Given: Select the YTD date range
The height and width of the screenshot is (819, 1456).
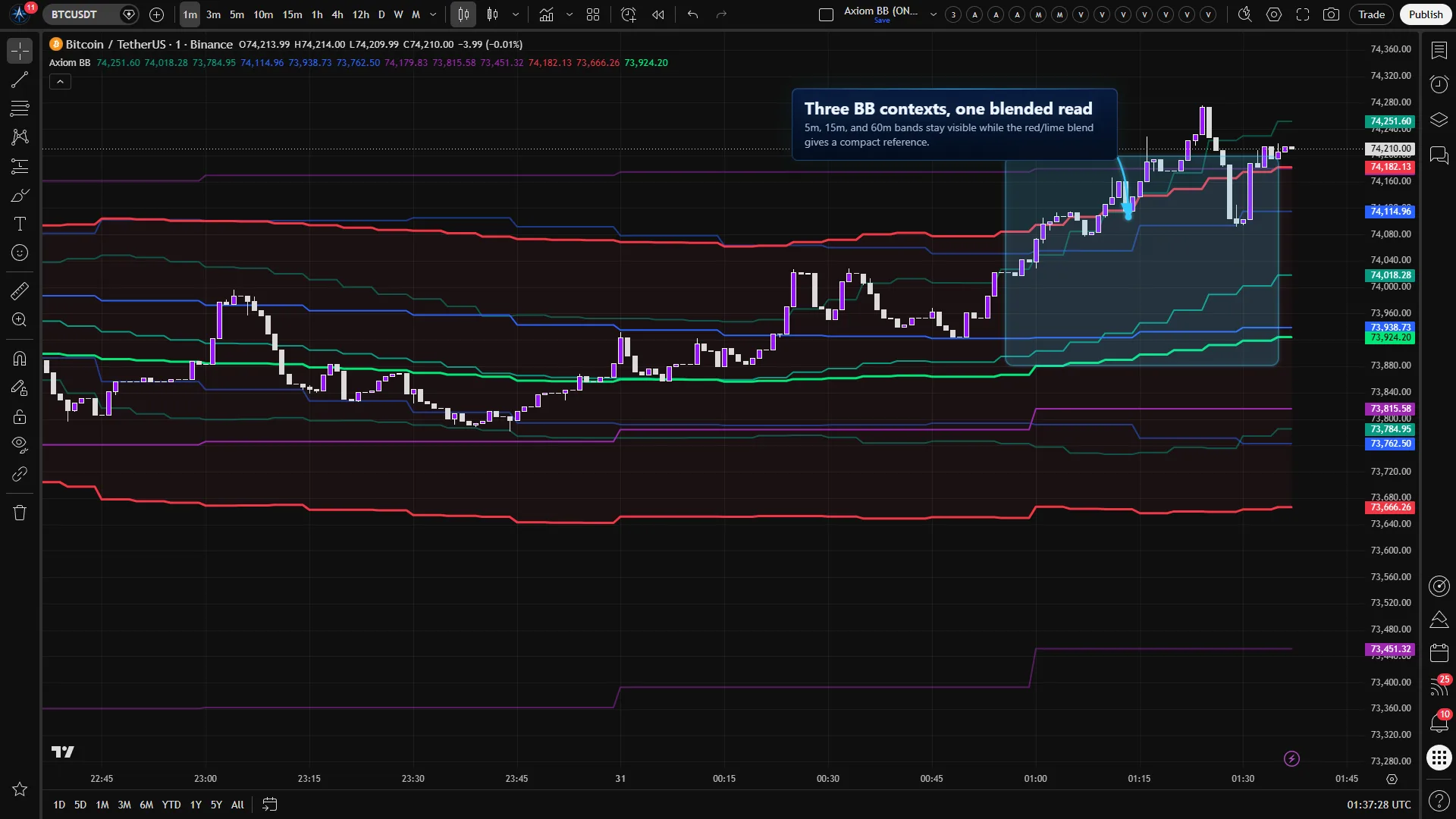Looking at the screenshot, I should click(x=171, y=805).
